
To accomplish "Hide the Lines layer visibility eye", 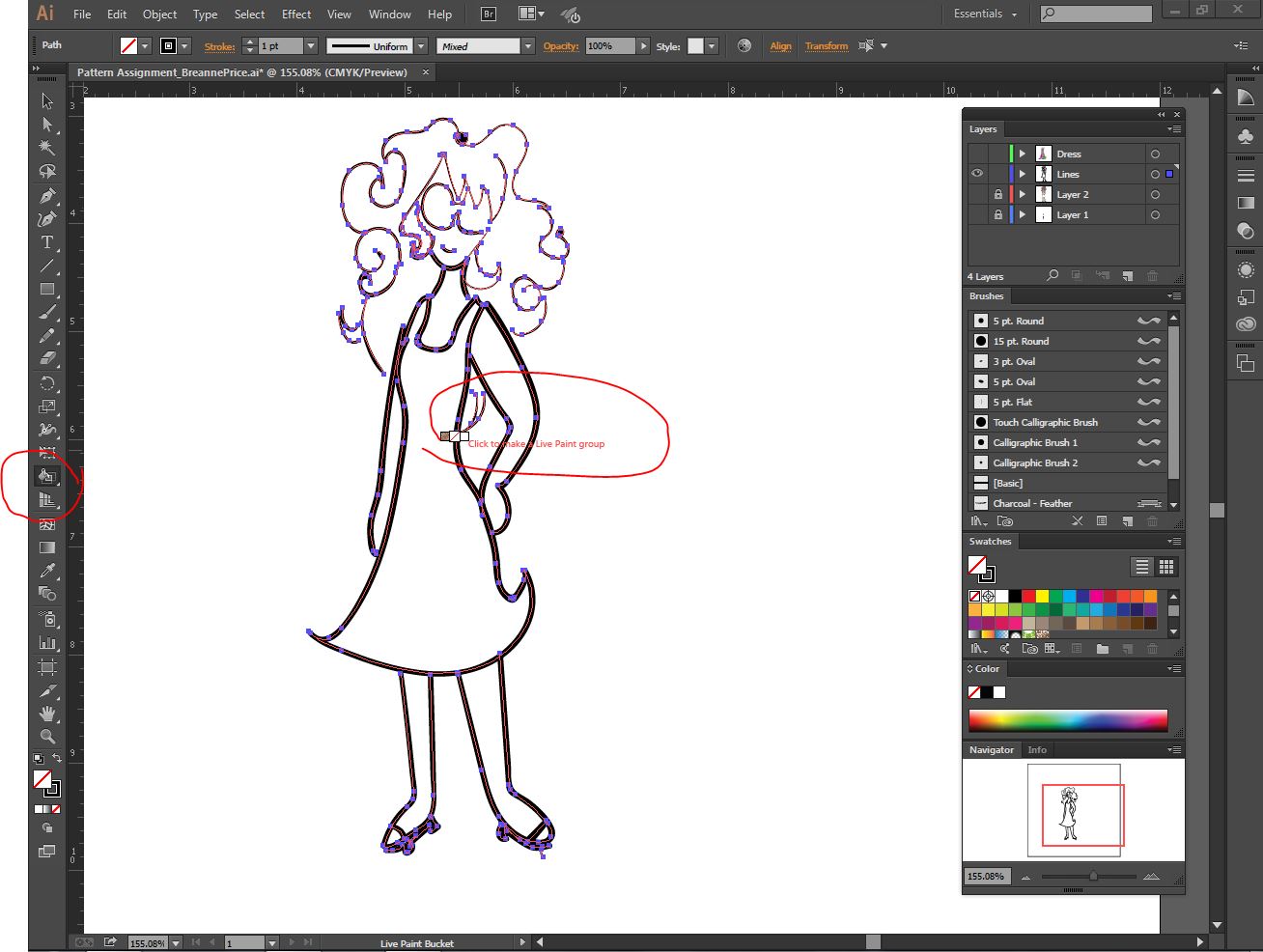I will 976,173.
